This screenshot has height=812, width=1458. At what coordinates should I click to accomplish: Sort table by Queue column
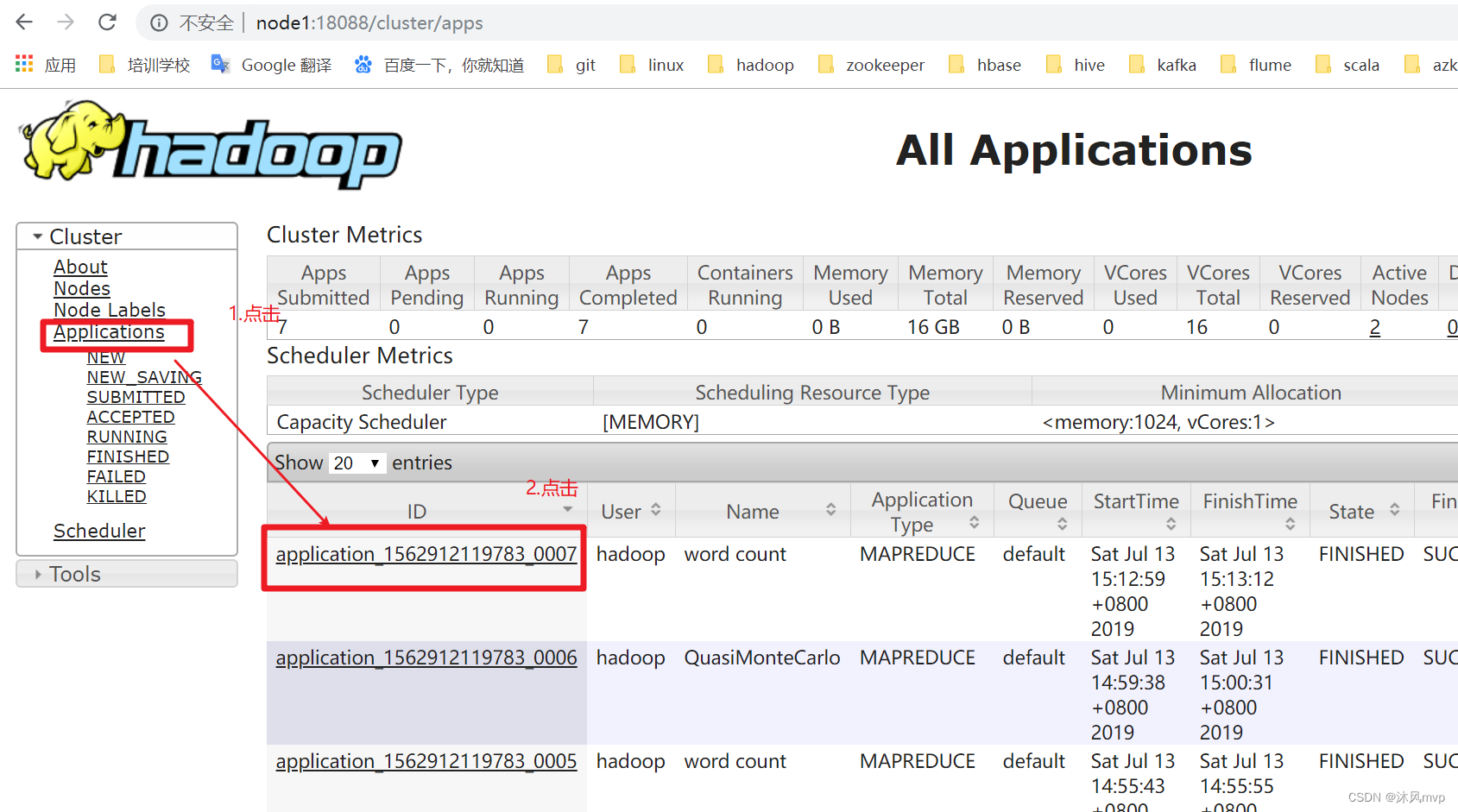coord(1062,524)
